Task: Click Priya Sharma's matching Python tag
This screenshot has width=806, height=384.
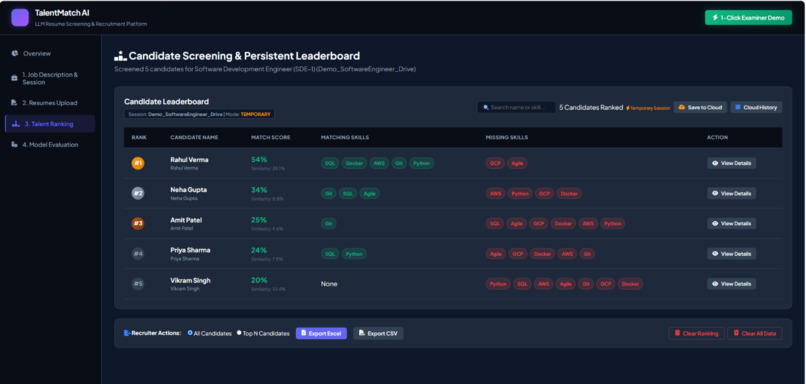Action: pyautogui.click(x=354, y=253)
